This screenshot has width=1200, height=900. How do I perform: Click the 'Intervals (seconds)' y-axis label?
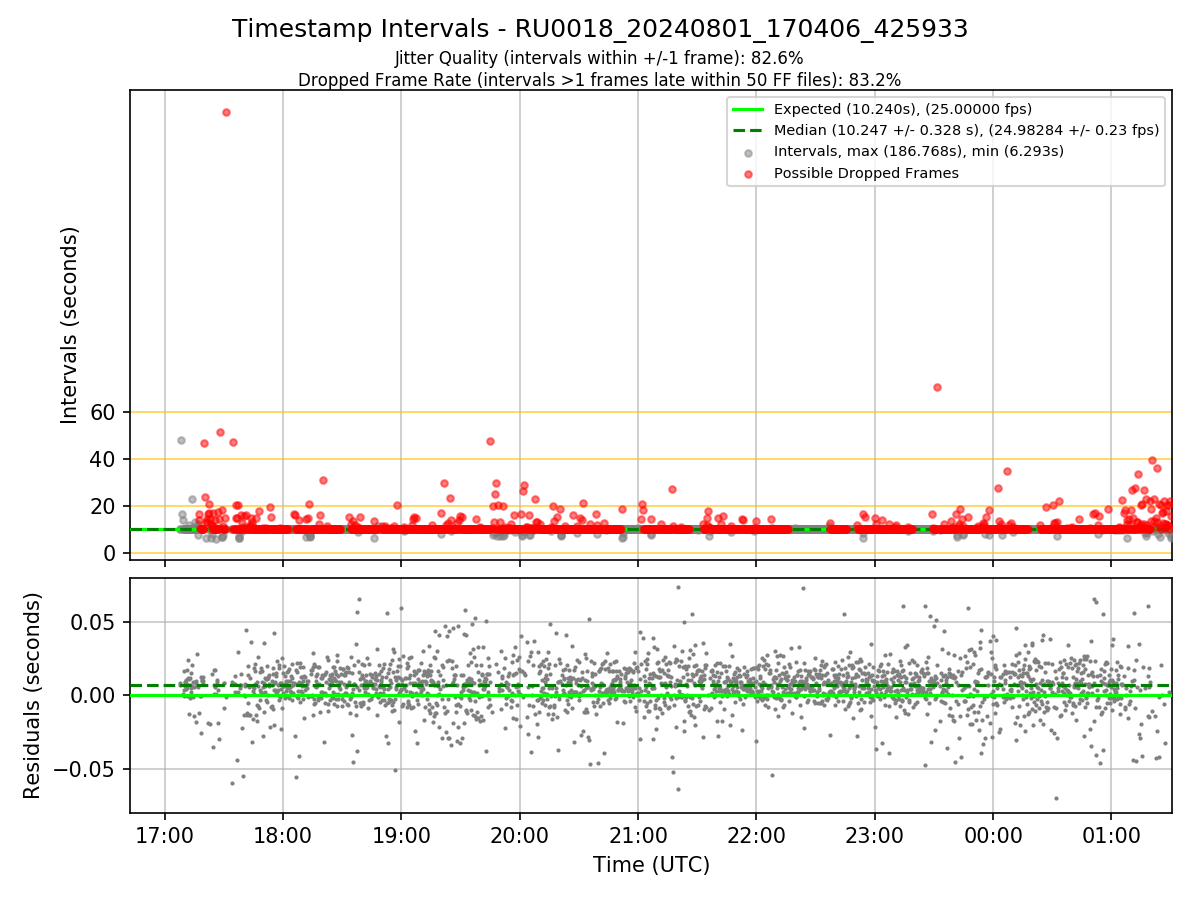(70, 325)
